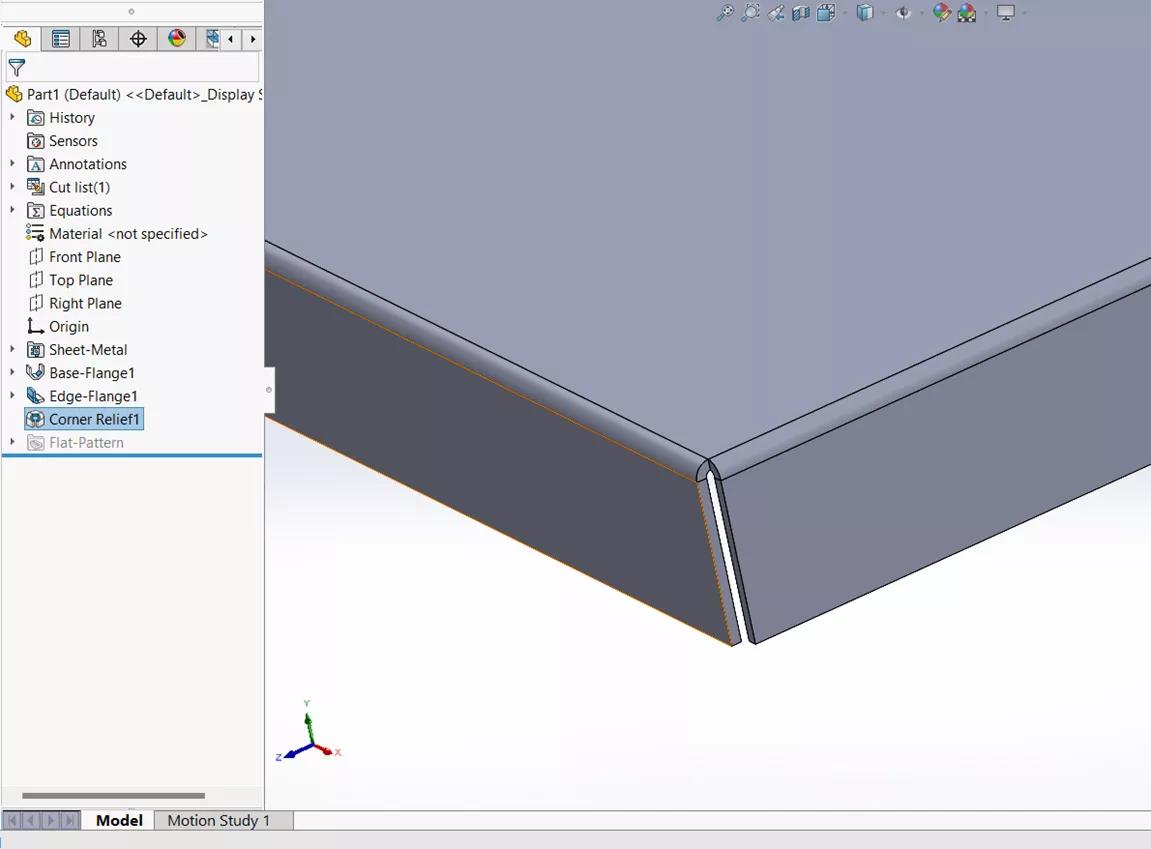Screen dimensions: 1151x849
Task: Switch to the PropertyManager tab
Action: (x=60, y=39)
